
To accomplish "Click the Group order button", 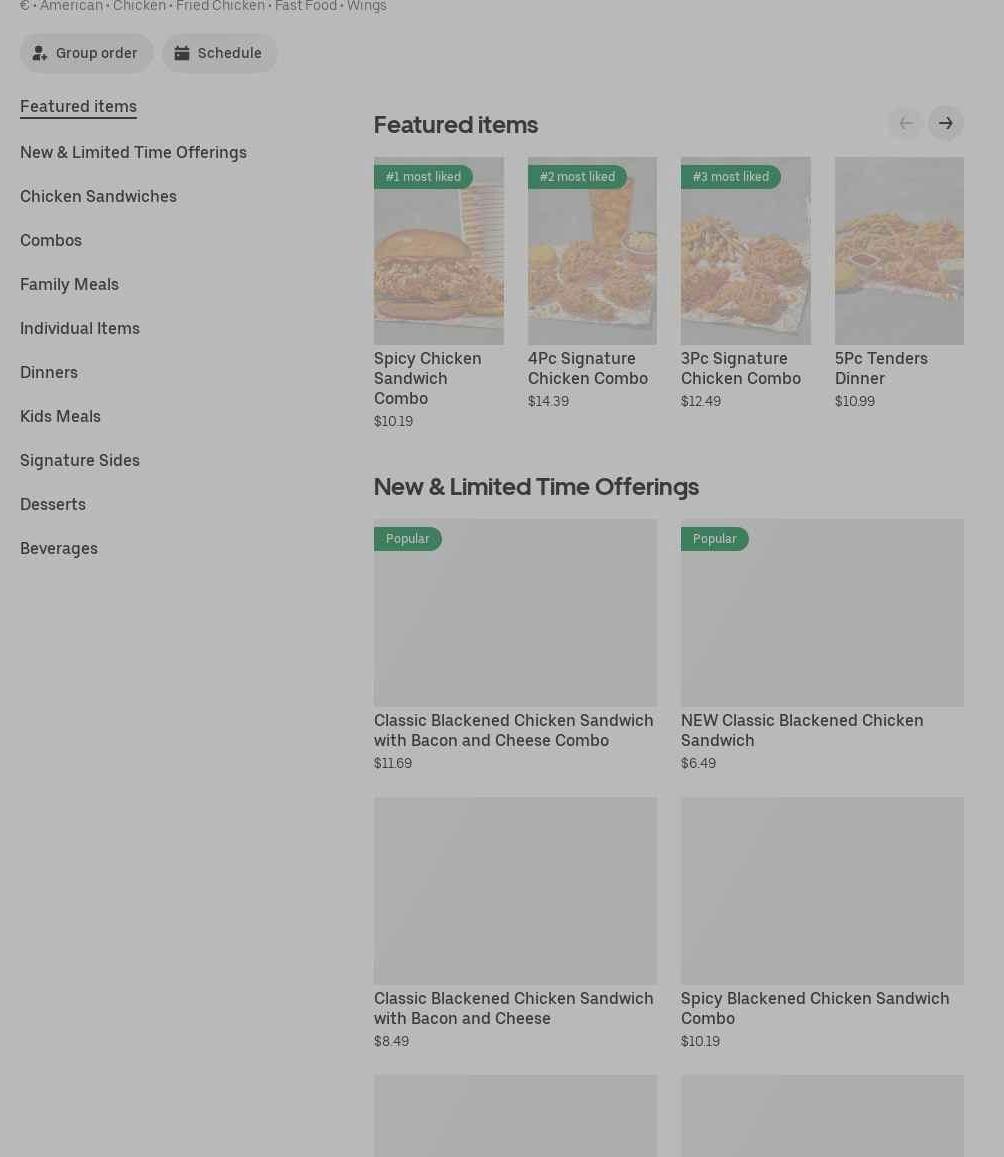I will click(86, 53).
